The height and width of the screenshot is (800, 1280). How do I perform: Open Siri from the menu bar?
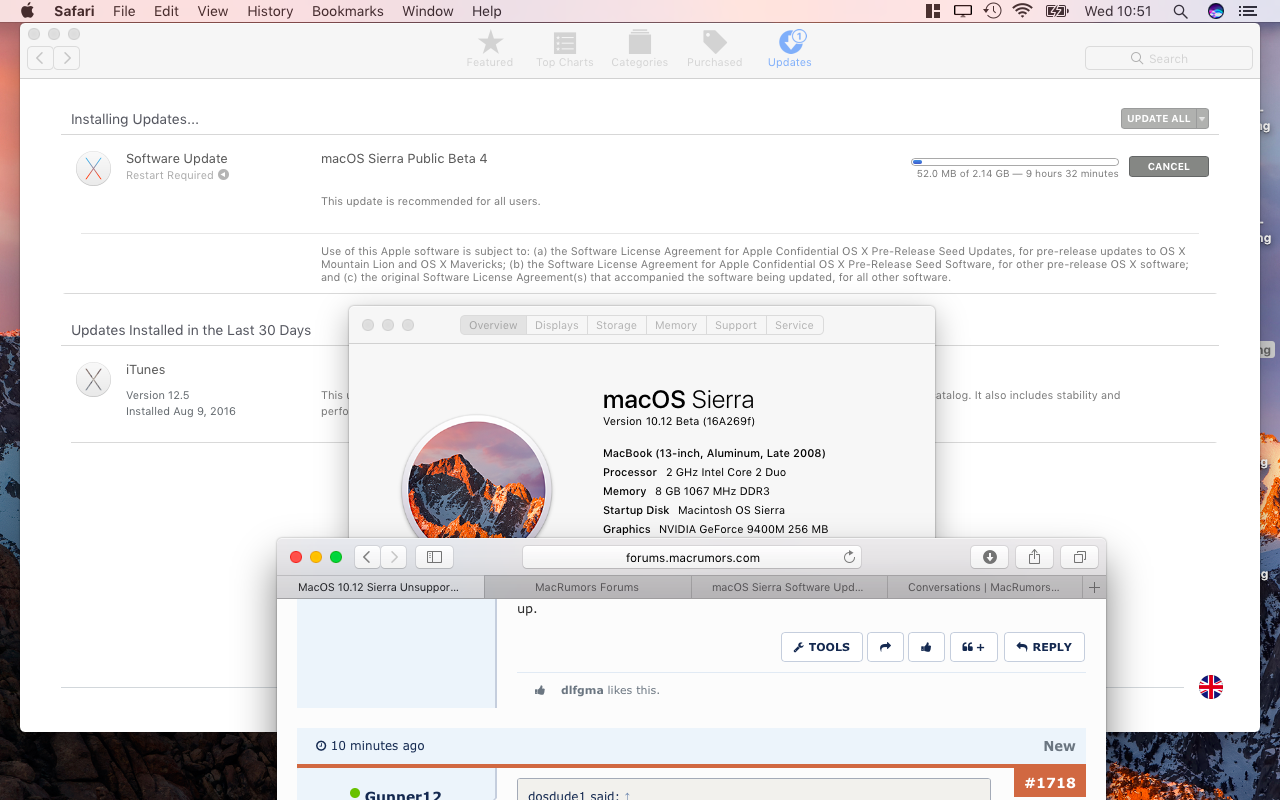tap(1216, 11)
